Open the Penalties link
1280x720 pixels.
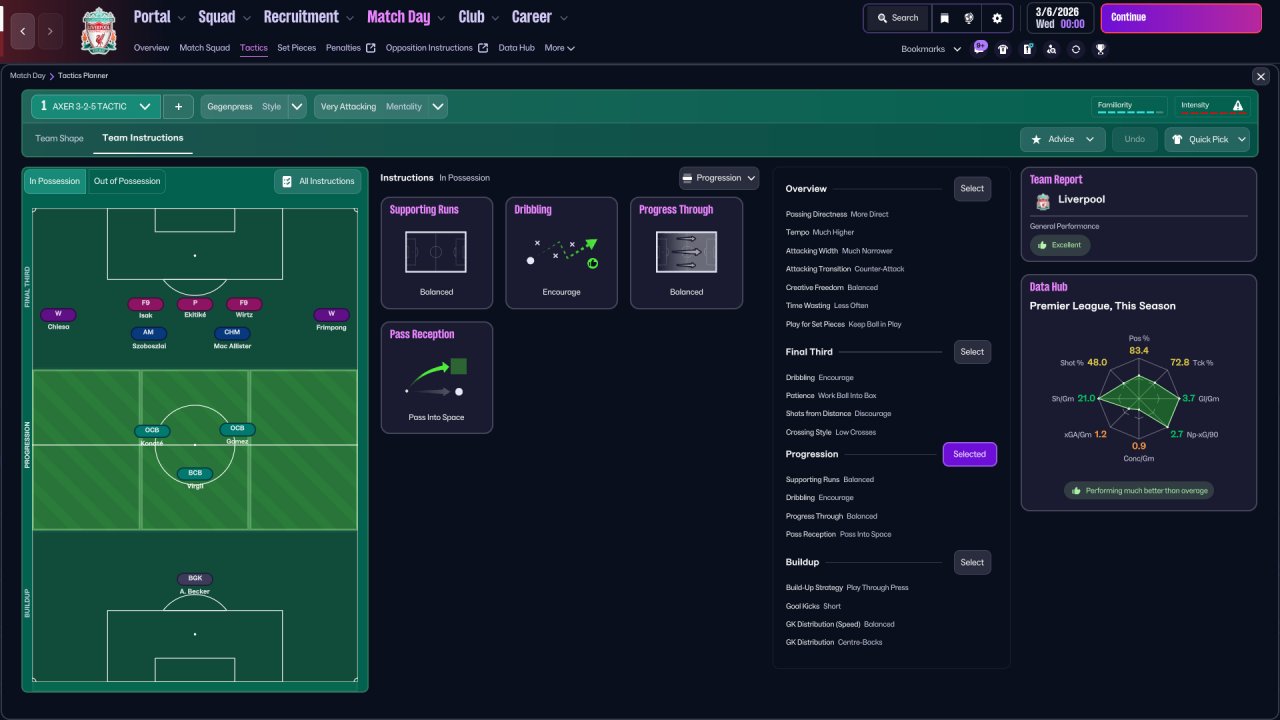[351, 48]
